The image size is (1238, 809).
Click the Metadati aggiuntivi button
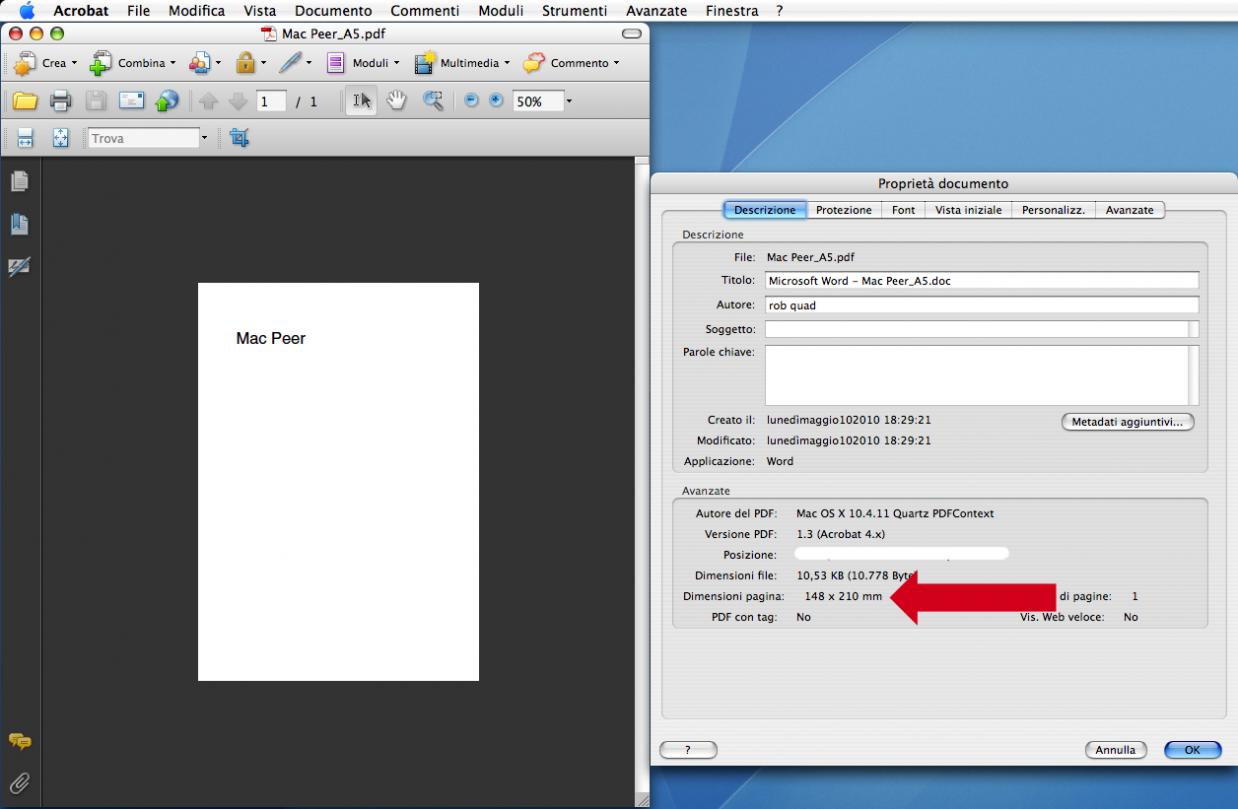click(x=1127, y=422)
